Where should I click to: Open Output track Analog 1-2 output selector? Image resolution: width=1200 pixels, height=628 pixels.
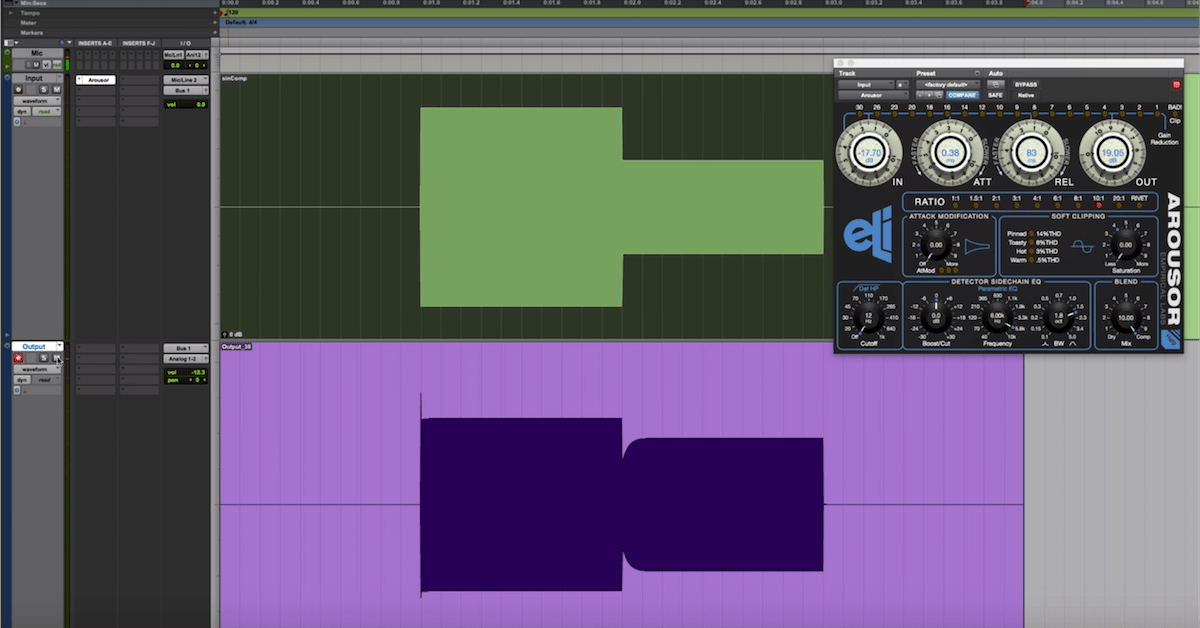click(x=186, y=359)
